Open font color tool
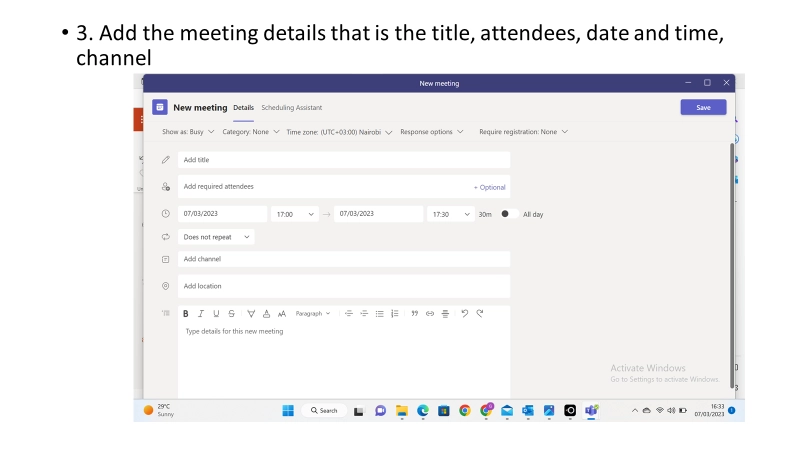The image size is (800, 450). (266, 314)
